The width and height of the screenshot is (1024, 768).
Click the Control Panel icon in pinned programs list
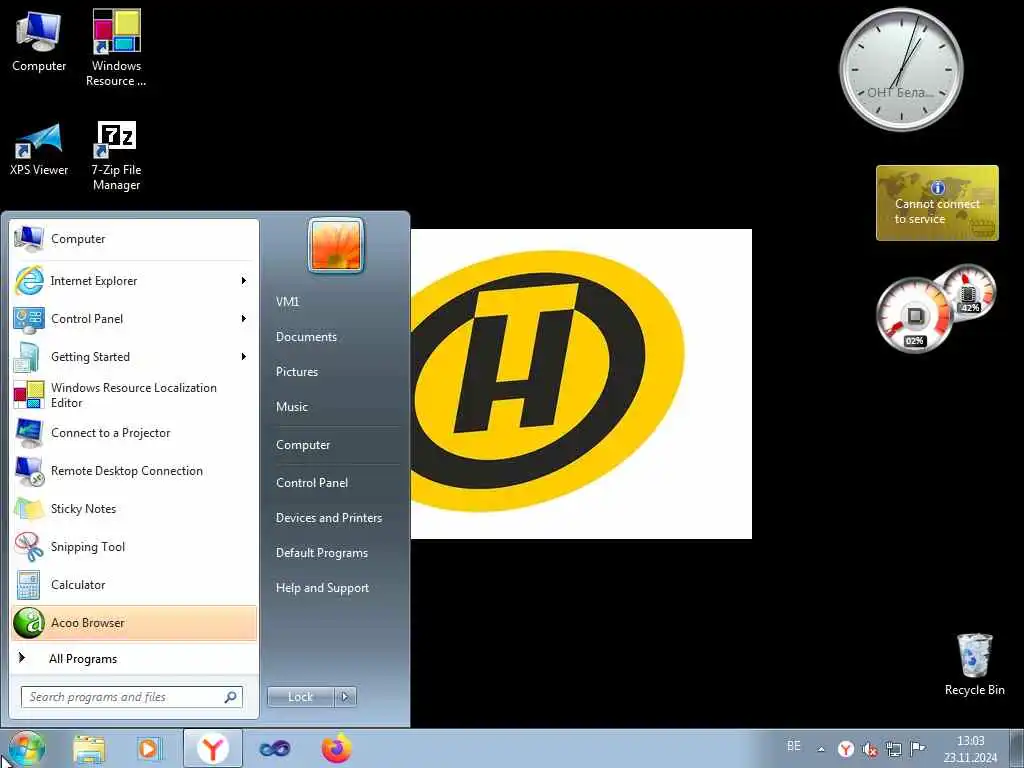point(29,319)
